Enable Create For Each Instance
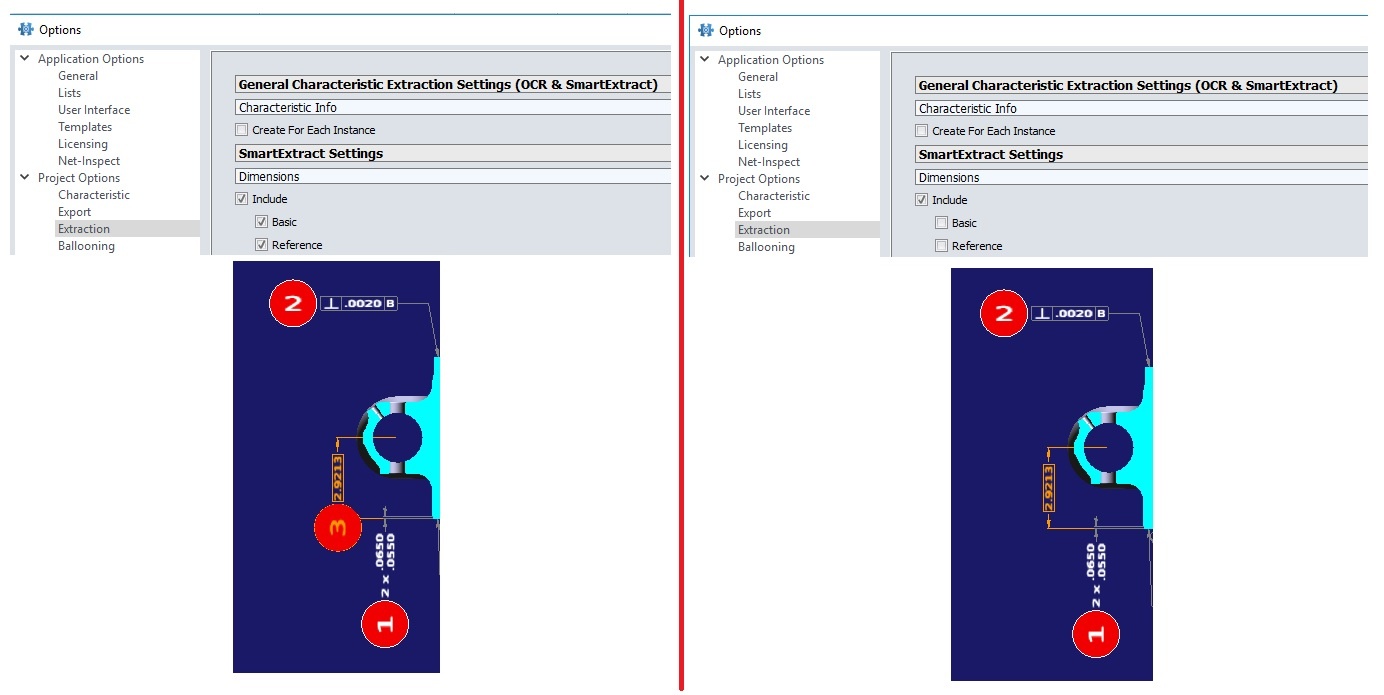 (x=241, y=130)
